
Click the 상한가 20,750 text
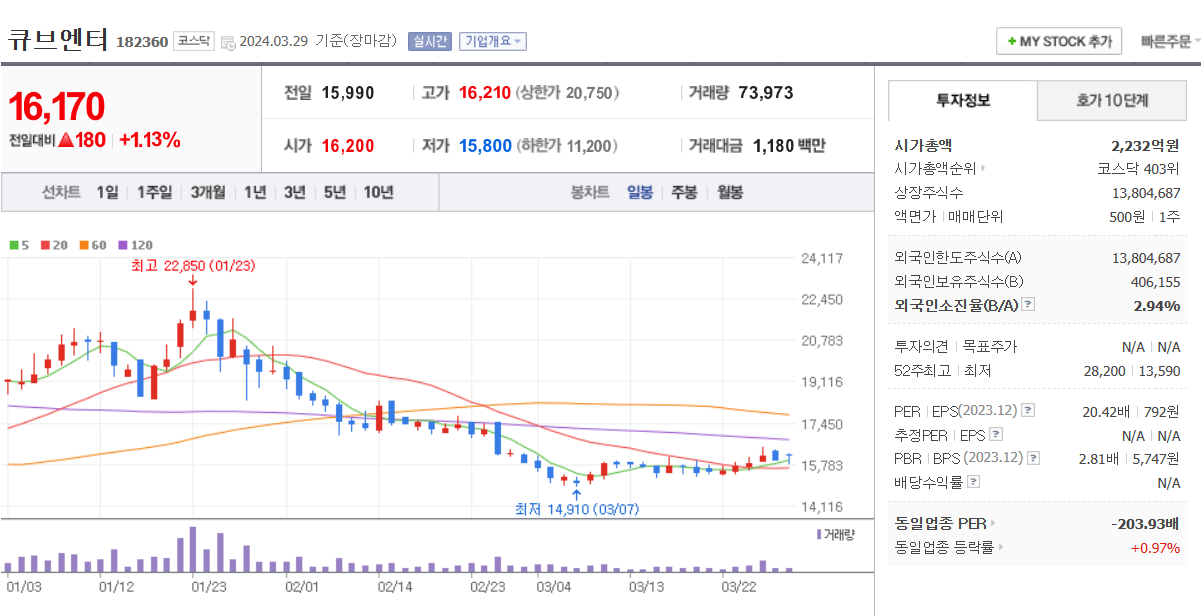(568, 93)
